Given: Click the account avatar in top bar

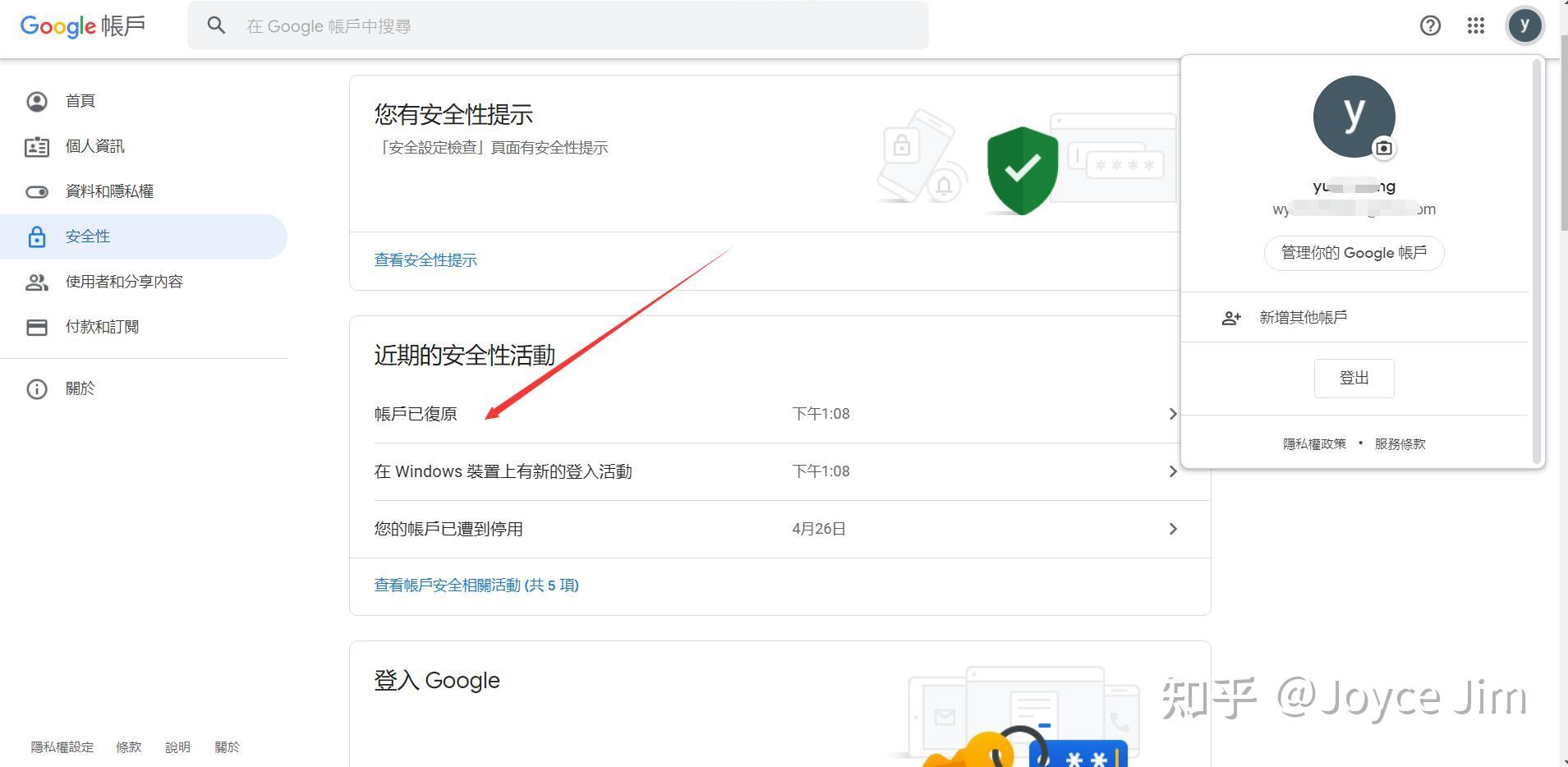Looking at the screenshot, I should click(x=1524, y=26).
